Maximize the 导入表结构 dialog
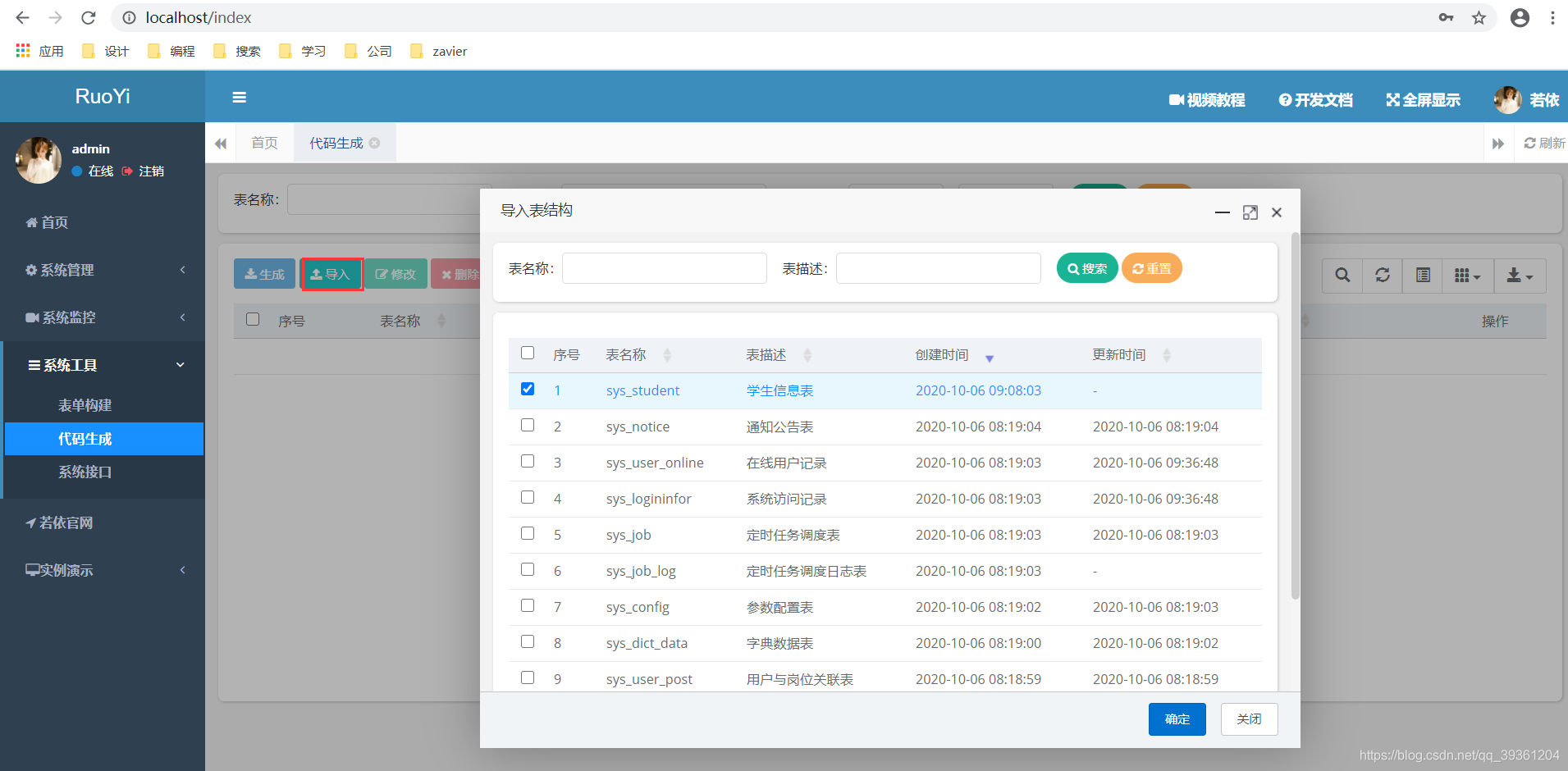 [1250, 212]
